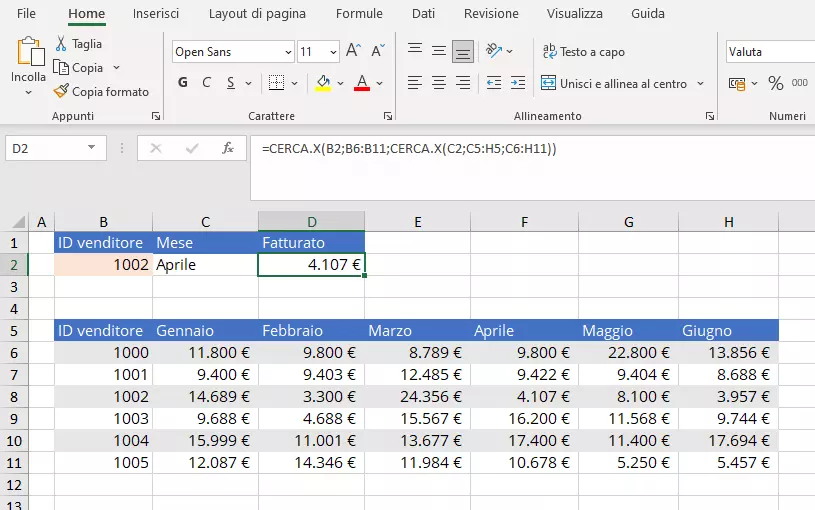The image size is (815, 510).
Task: Increase cell indent
Action: click(518, 83)
